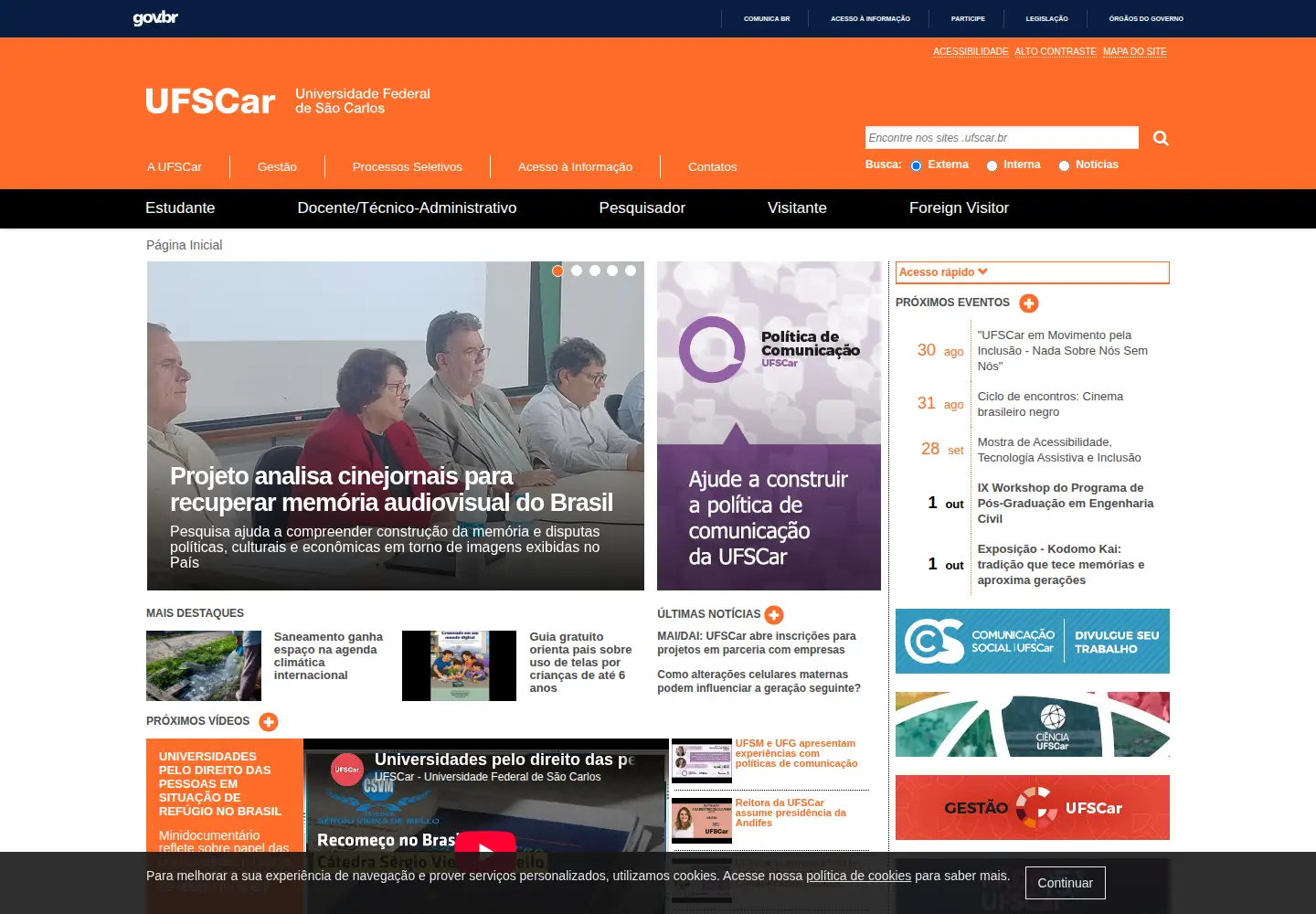Open the Gestão menu item

tap(277, 167)
